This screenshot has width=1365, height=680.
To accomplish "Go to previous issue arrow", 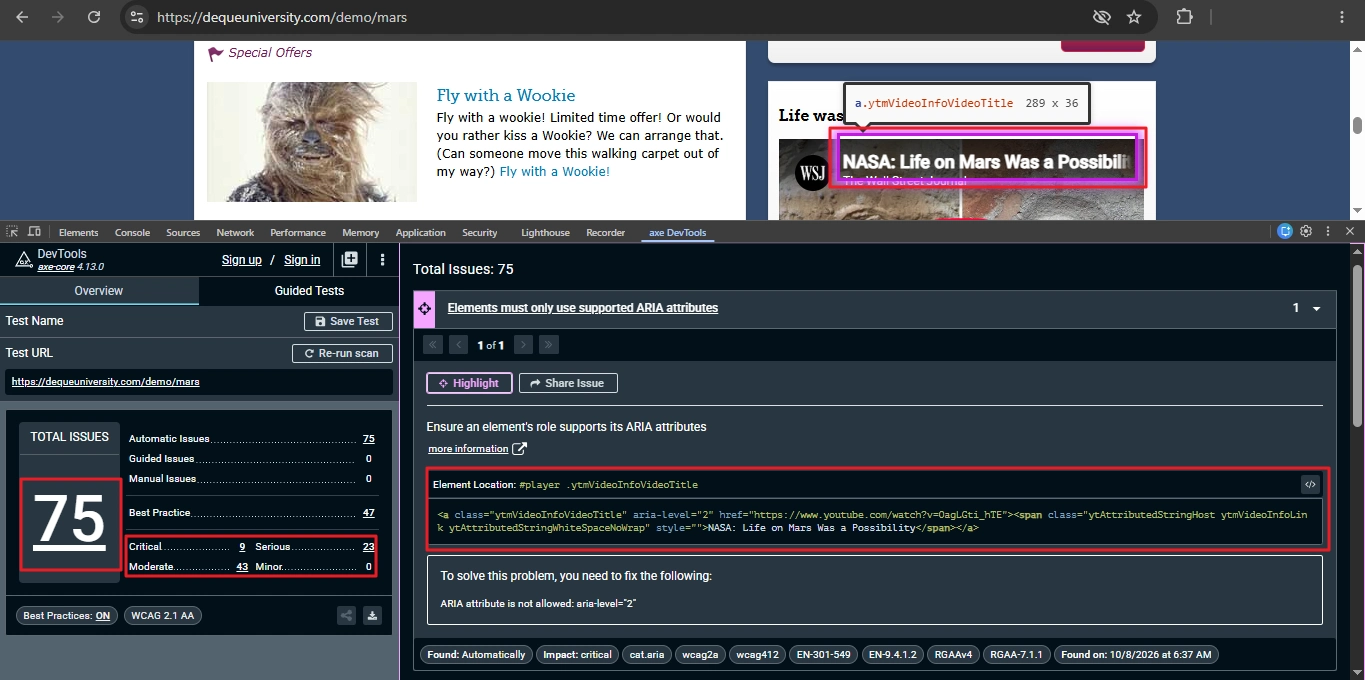I will click(458, 345).
